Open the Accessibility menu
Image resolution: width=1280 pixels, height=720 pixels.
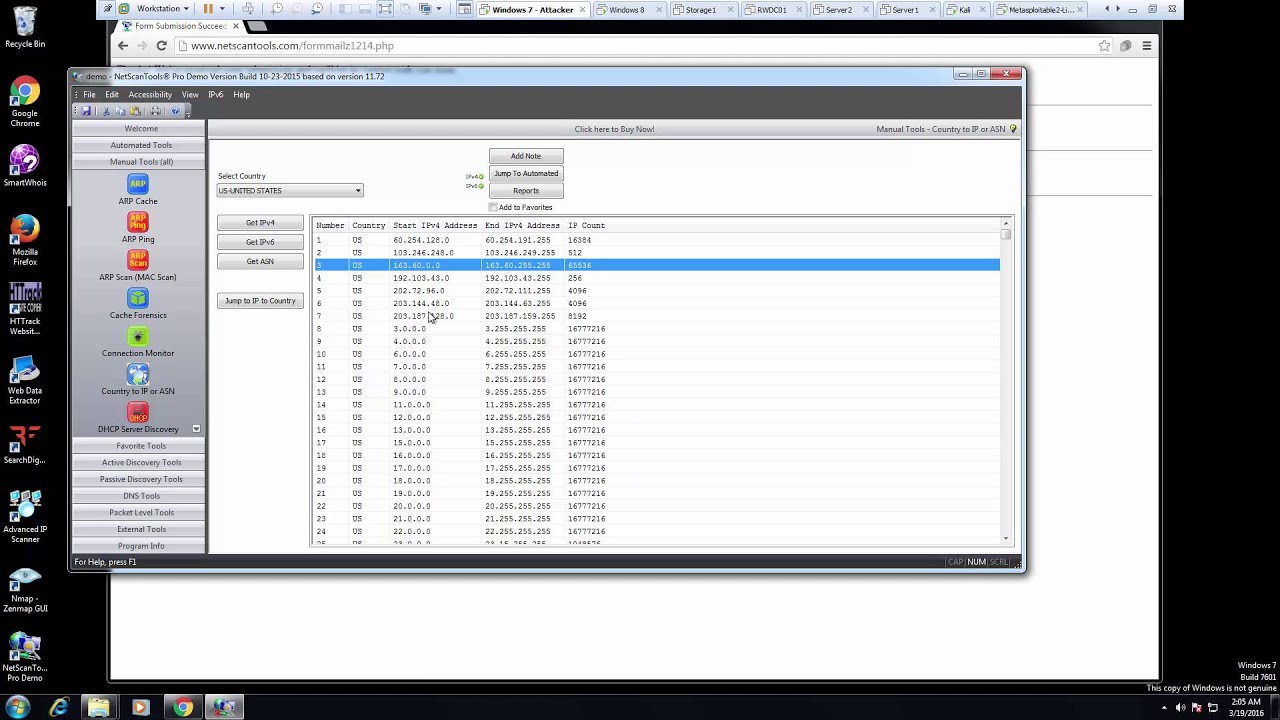(150, 94)
